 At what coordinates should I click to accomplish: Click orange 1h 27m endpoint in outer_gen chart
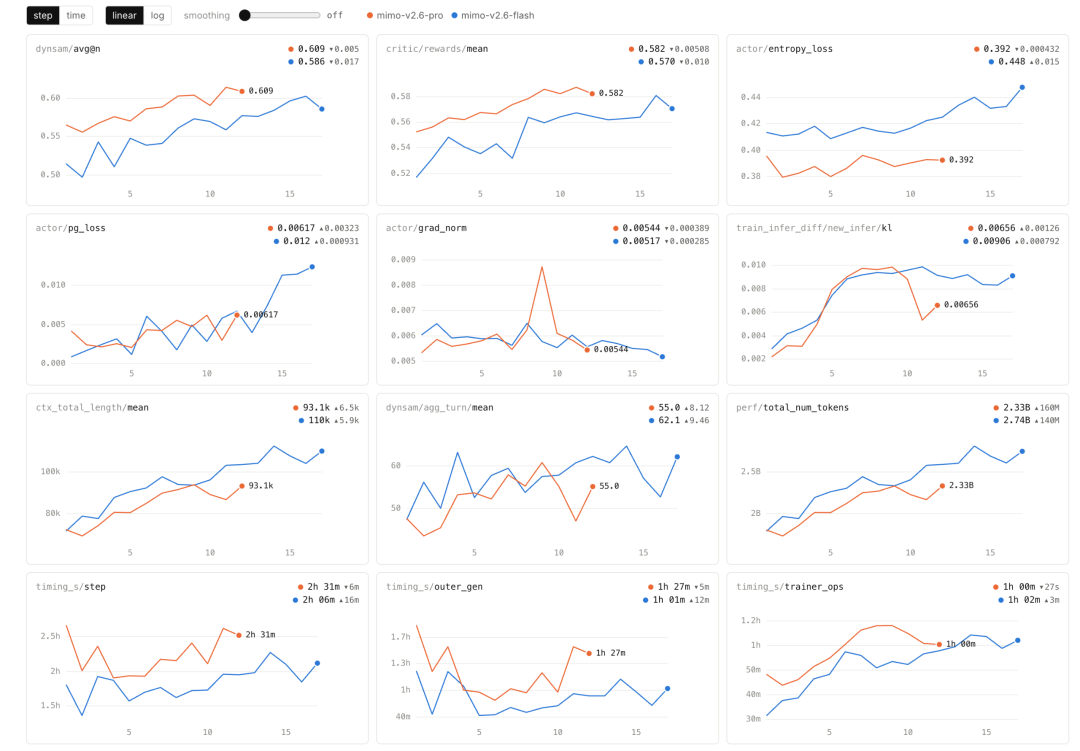pyautogui.click(x=589, y=653)
